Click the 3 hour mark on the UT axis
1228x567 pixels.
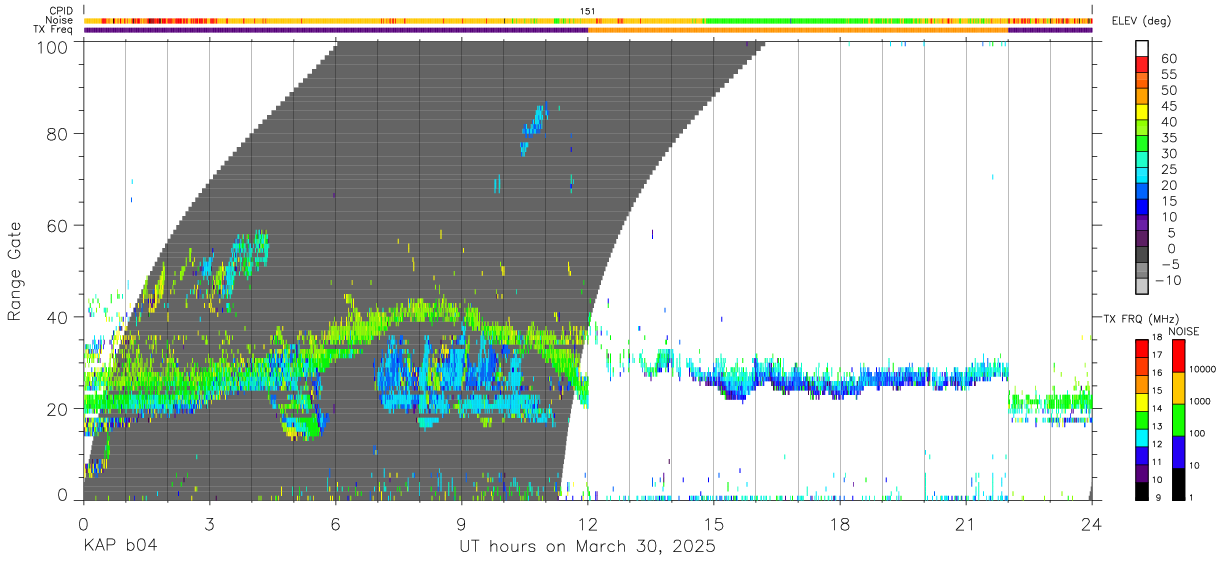tap(209, 524)
